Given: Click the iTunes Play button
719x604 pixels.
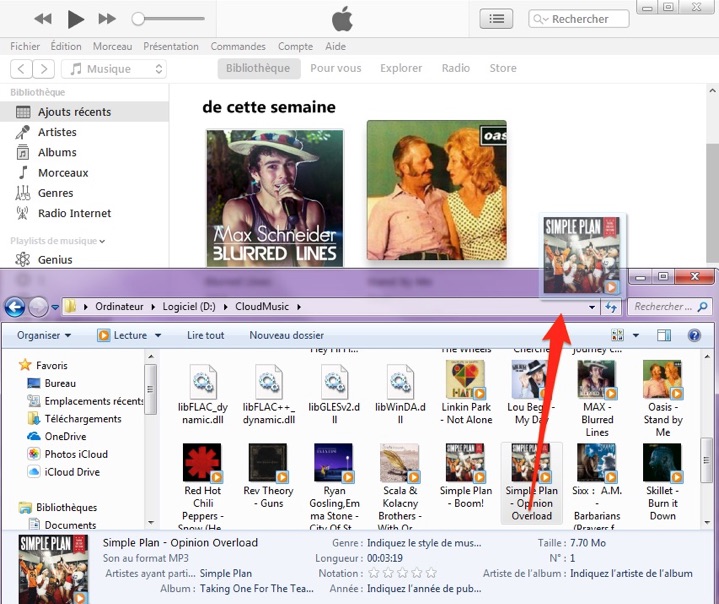Looking at the screenshot, I should tap(76, 19).
